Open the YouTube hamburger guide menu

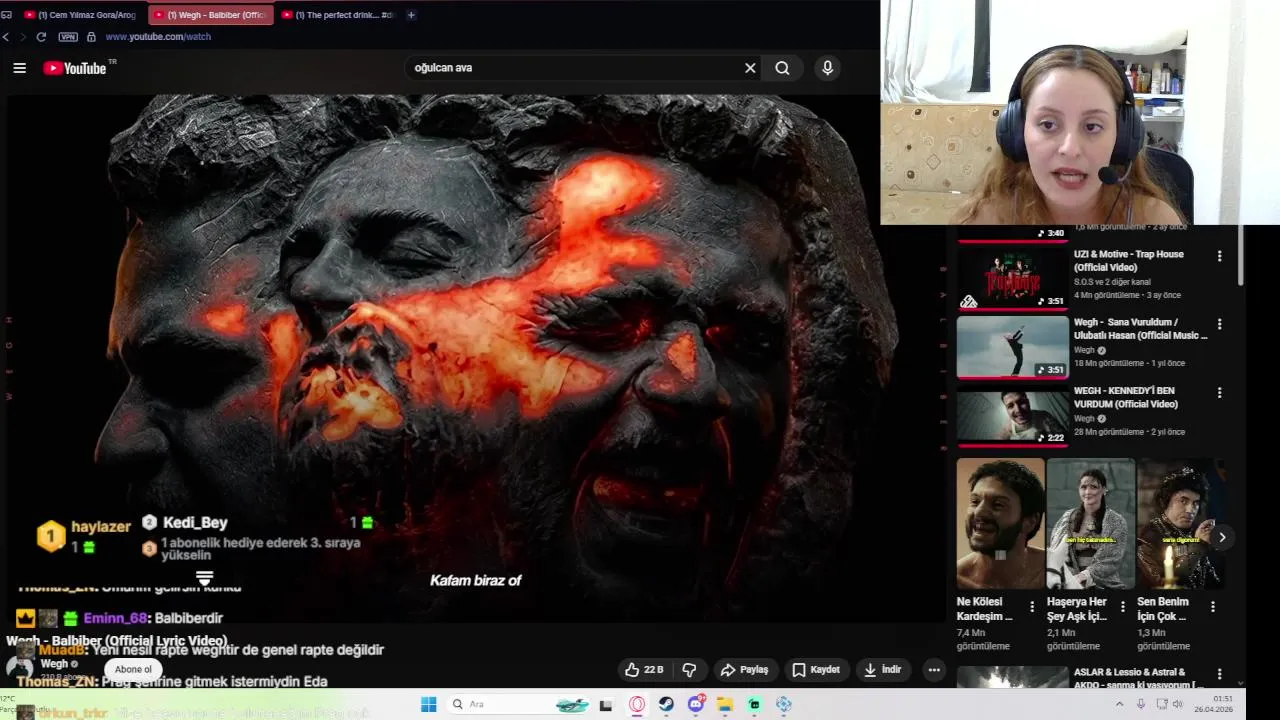[x=19, y=68]
